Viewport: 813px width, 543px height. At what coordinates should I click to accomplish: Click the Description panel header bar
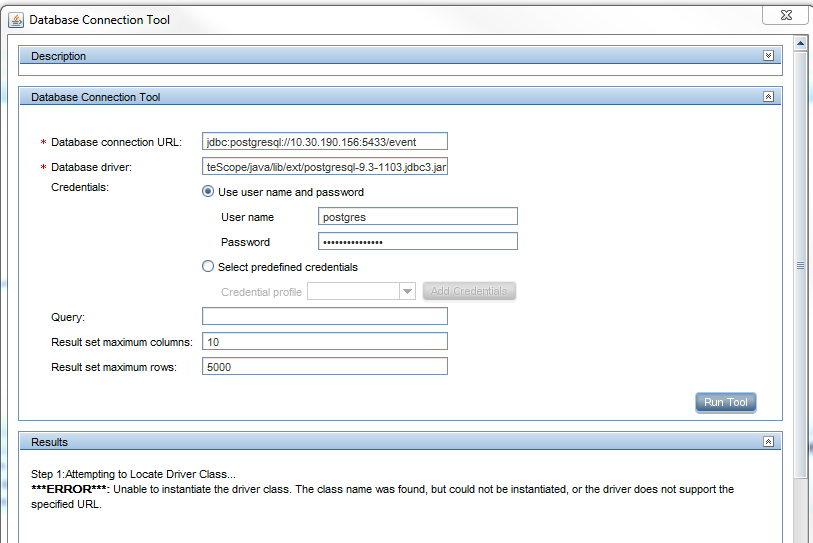[390, 56]
